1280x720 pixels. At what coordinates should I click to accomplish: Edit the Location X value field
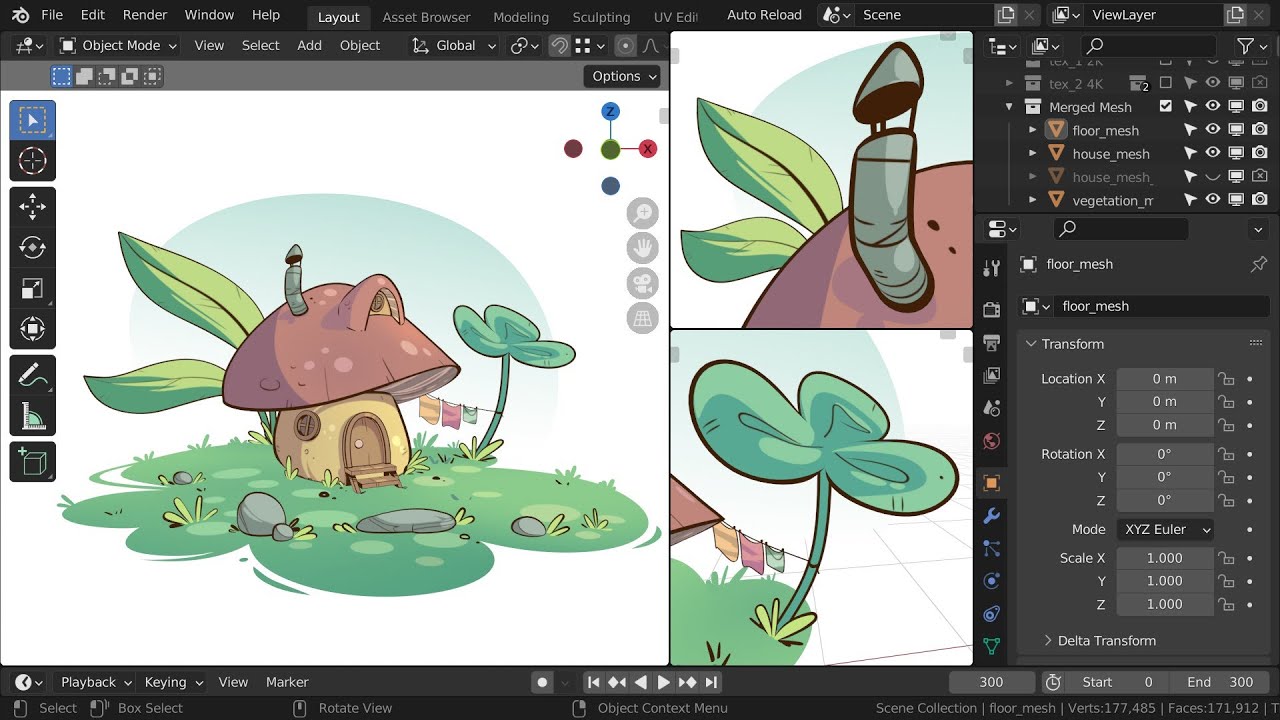1164,378
